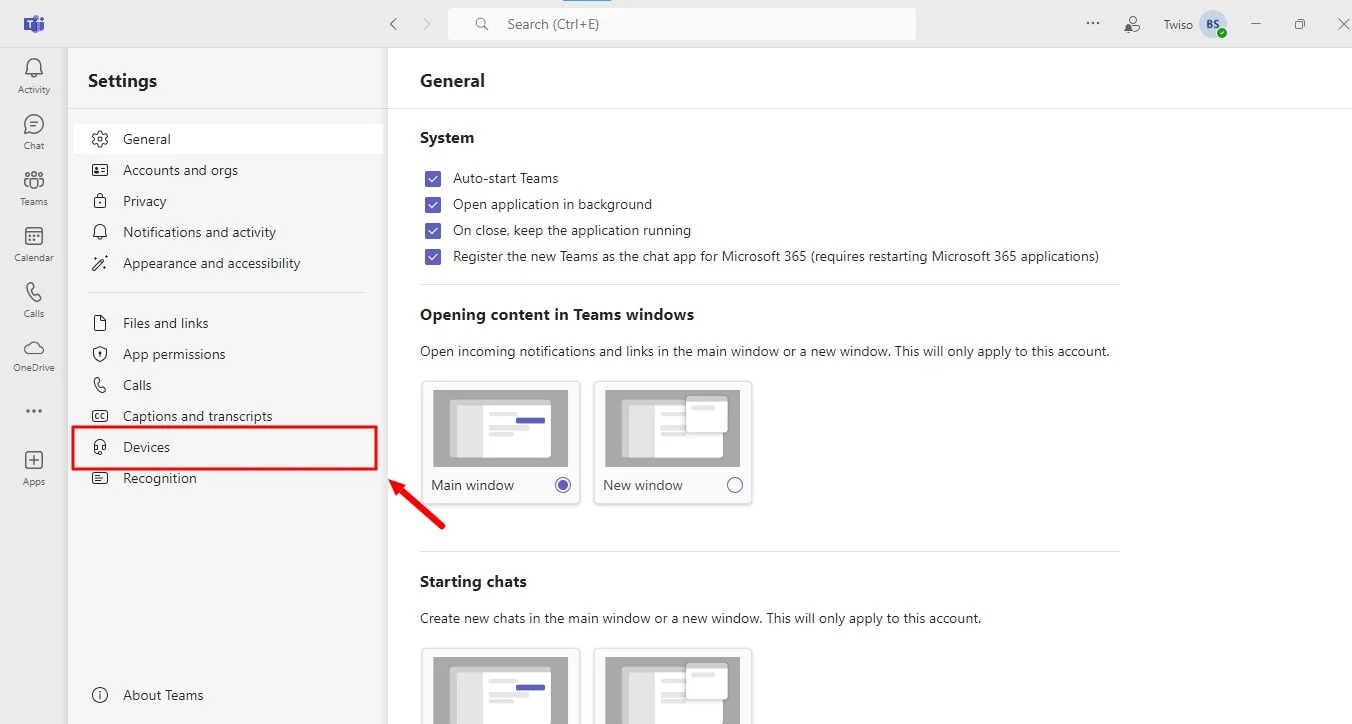Show more apps via sidebar ellipsis
Image resolution: width=1352 pixels, height=724 pixels.
coord(34,411)
